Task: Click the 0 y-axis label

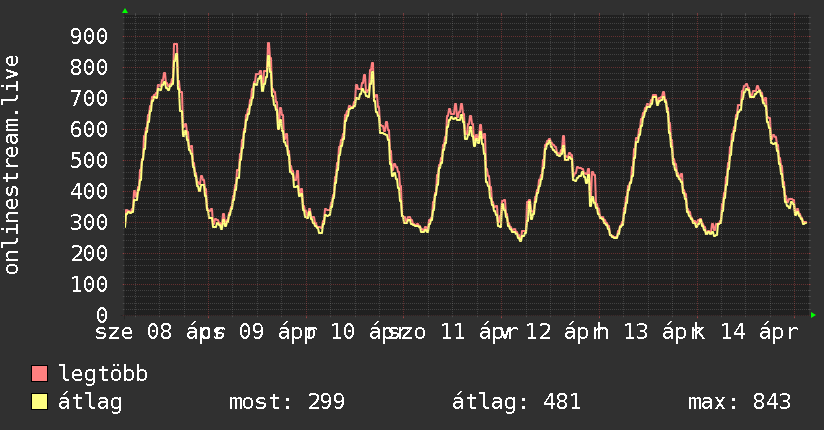Action: [x=102, y=315]
